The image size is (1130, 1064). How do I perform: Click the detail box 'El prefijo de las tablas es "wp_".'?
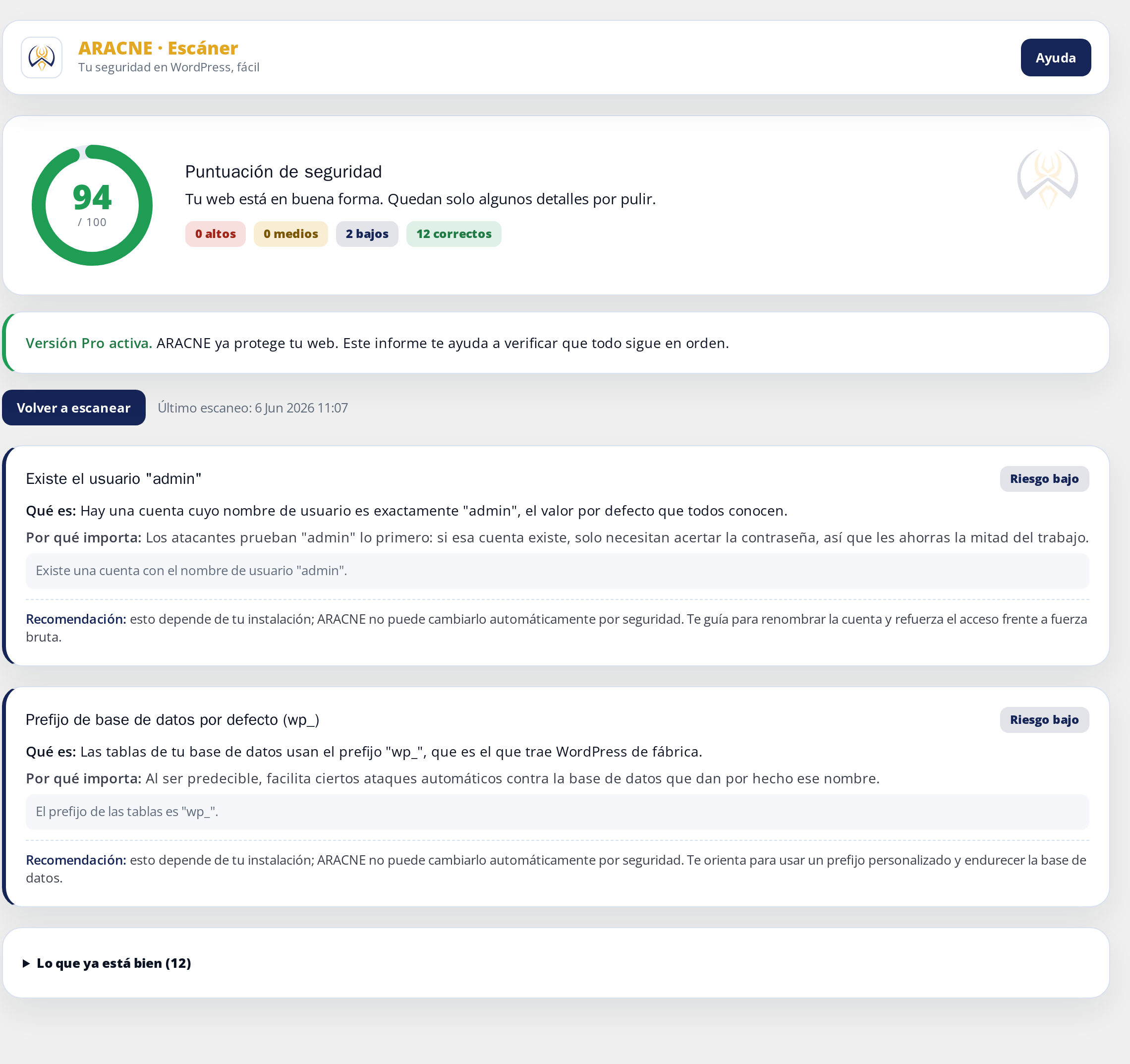[557, 812]
